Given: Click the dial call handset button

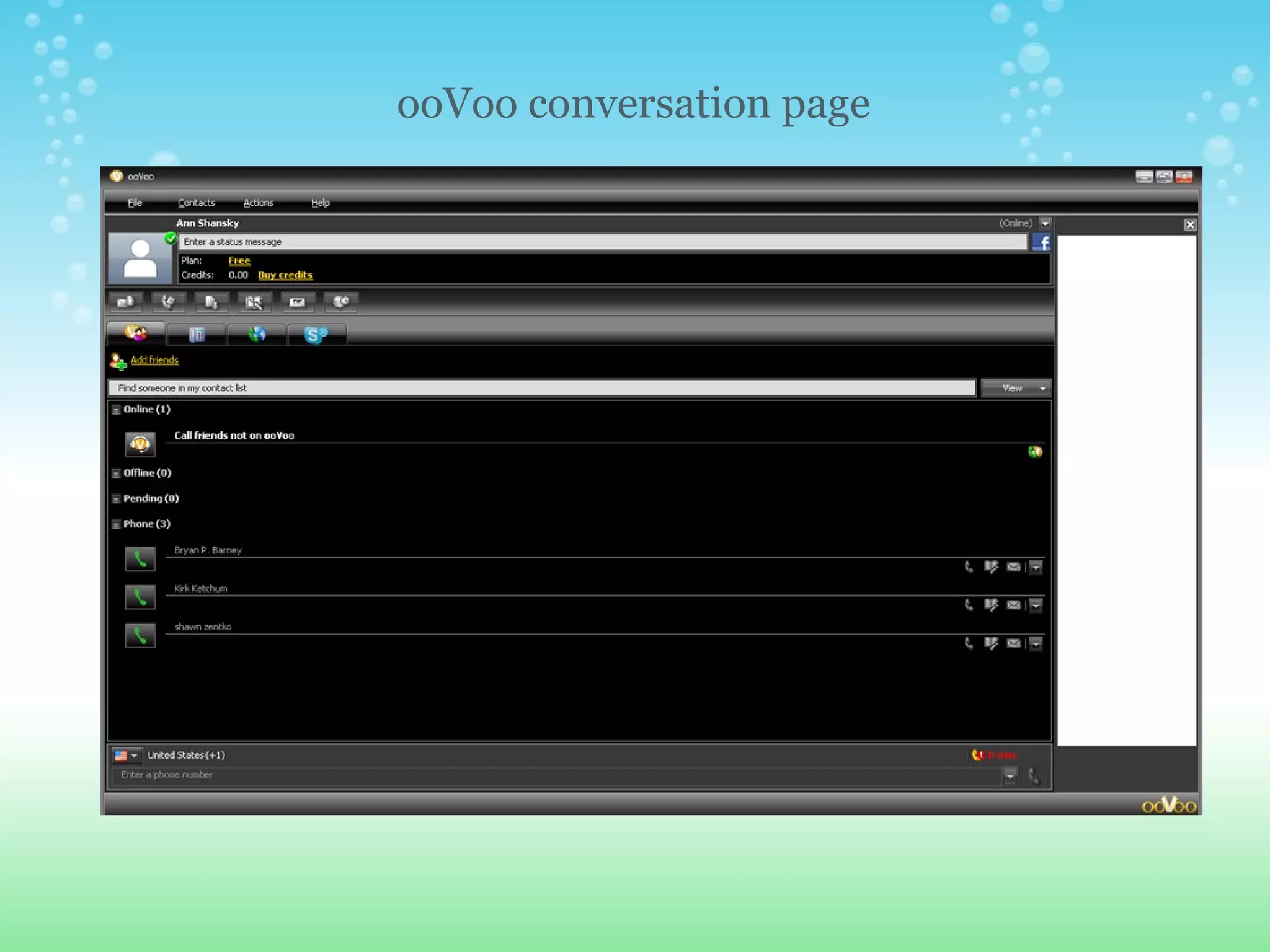Looking at the screenshot, I should (x=1033, y=776).
